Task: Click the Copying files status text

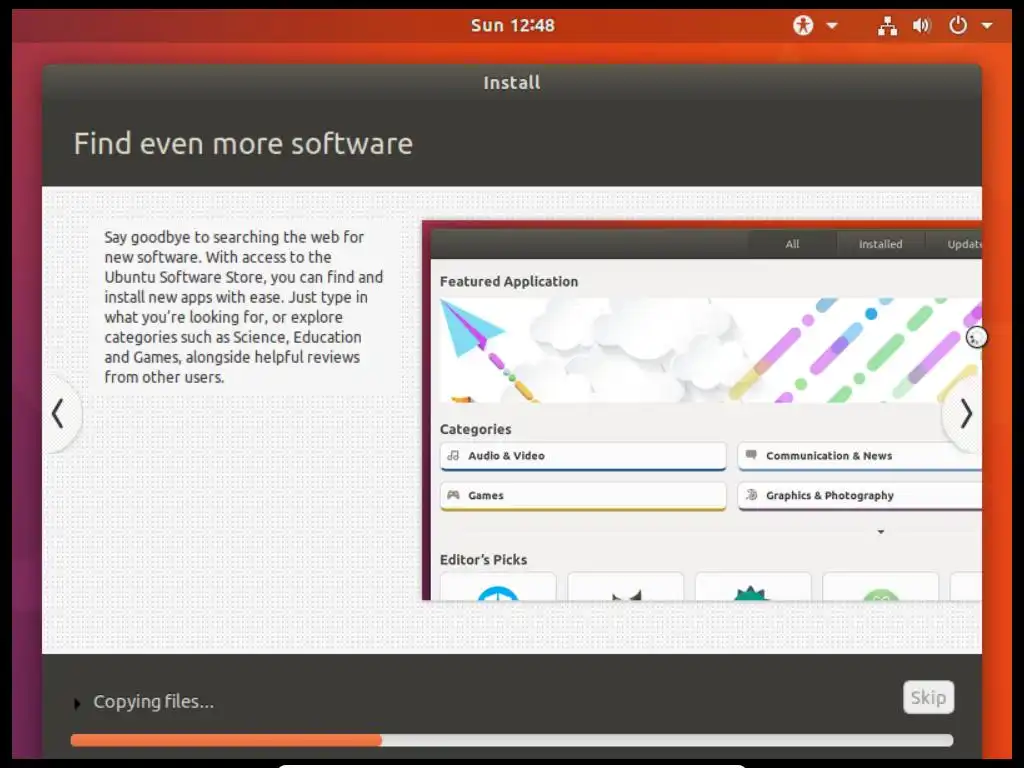Action: (153, 701)
